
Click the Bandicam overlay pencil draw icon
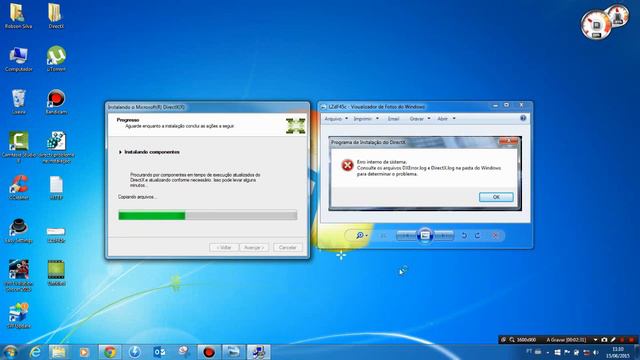coord(613,340)
